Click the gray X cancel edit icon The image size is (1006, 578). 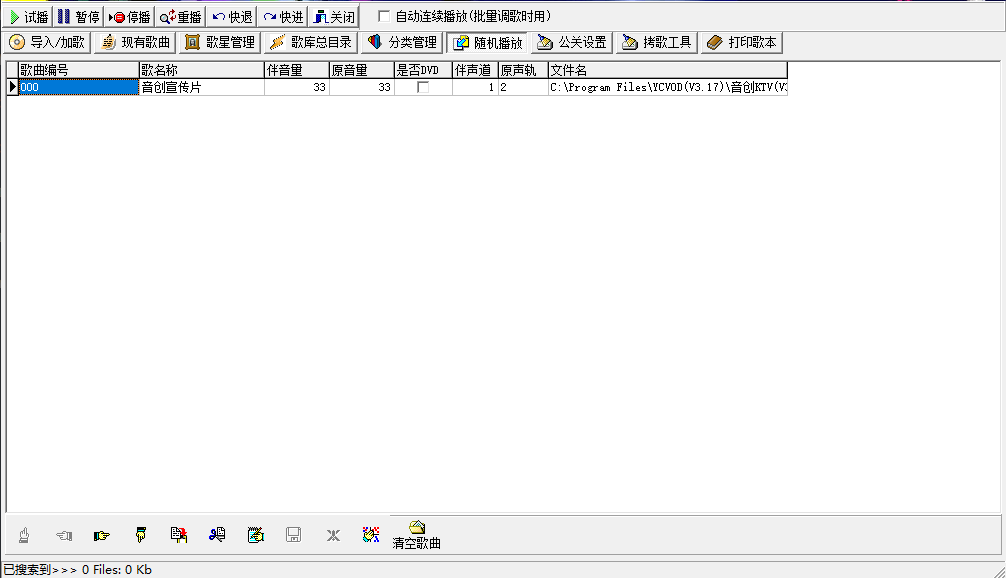(332, 535)
